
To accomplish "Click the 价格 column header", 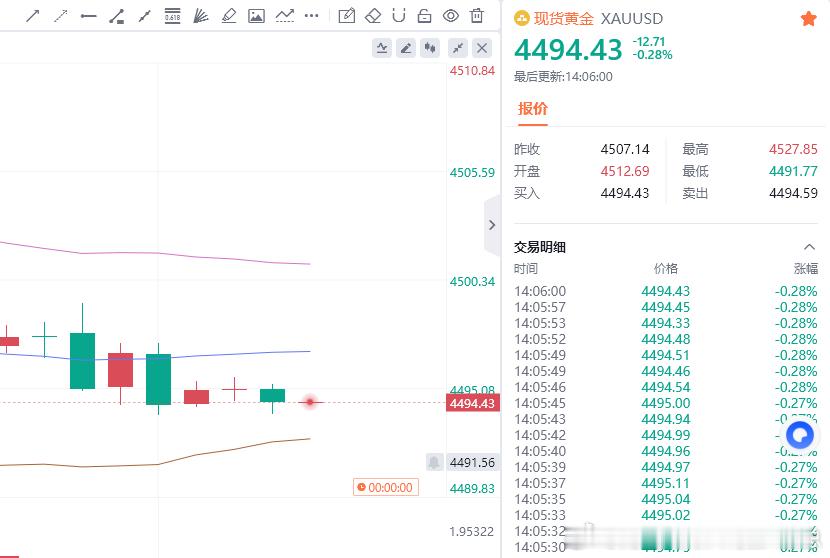I will click(665, 268).
